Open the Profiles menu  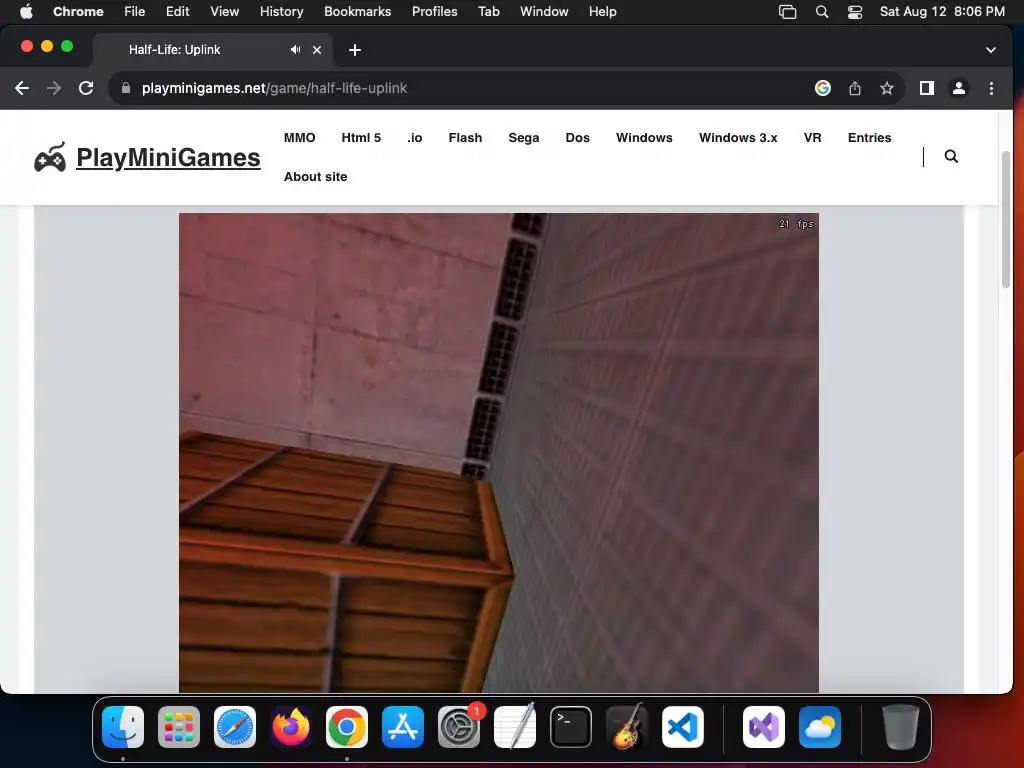[434, 12]
